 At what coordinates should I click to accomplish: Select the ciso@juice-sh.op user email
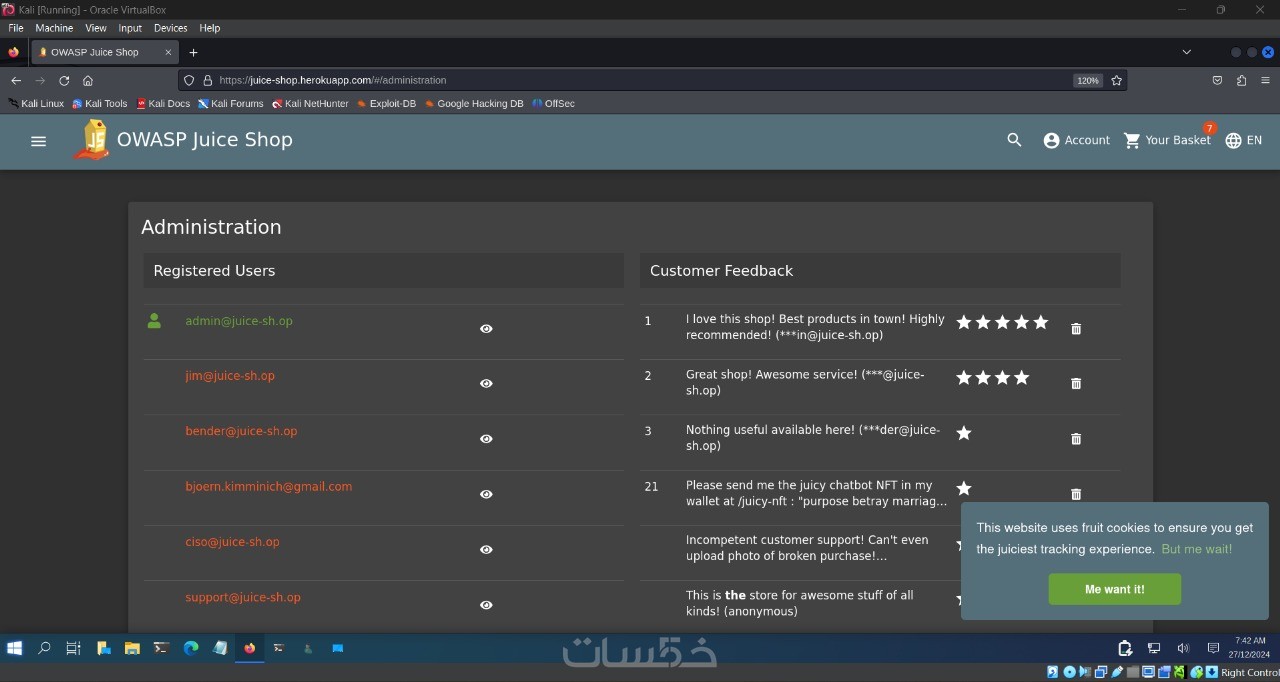tap(232, 542)
